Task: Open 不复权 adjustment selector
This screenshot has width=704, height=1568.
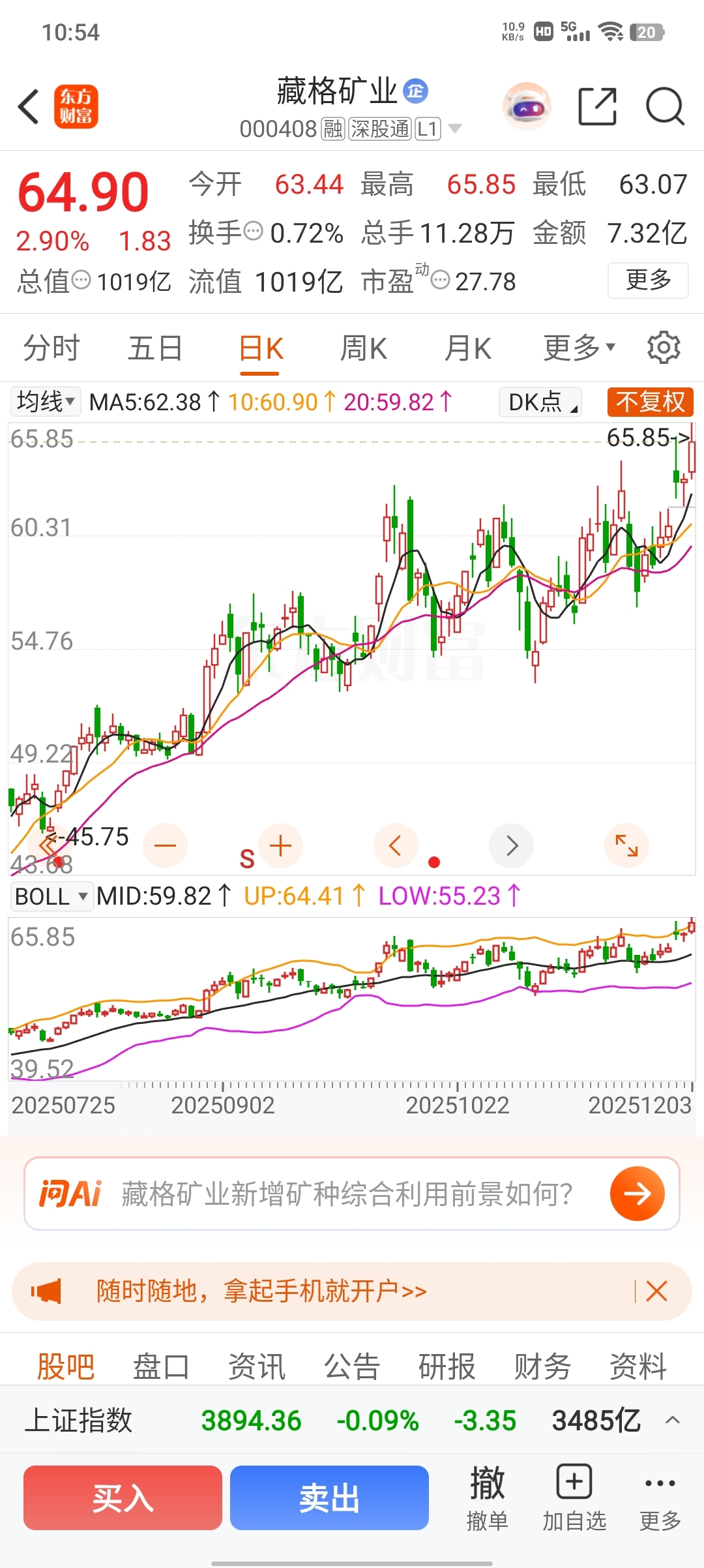Action: (650, 402)
